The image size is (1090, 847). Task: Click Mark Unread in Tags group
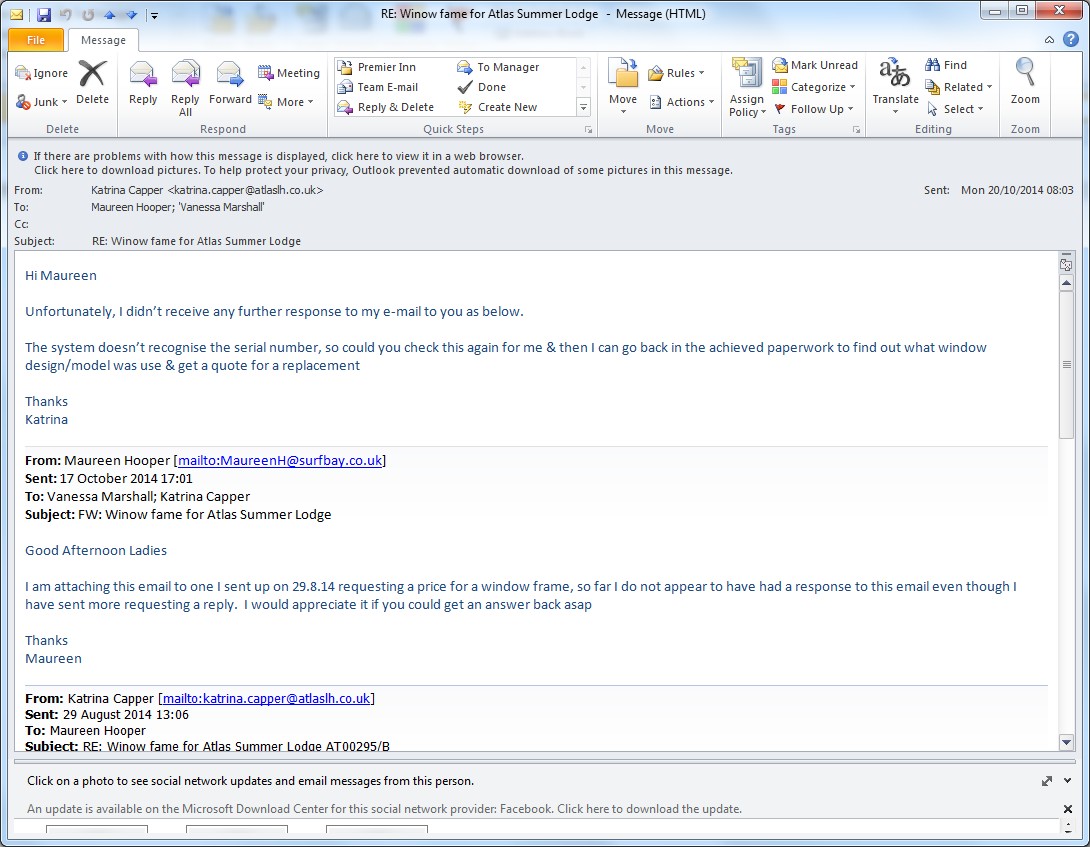click(x=815, y=65)
